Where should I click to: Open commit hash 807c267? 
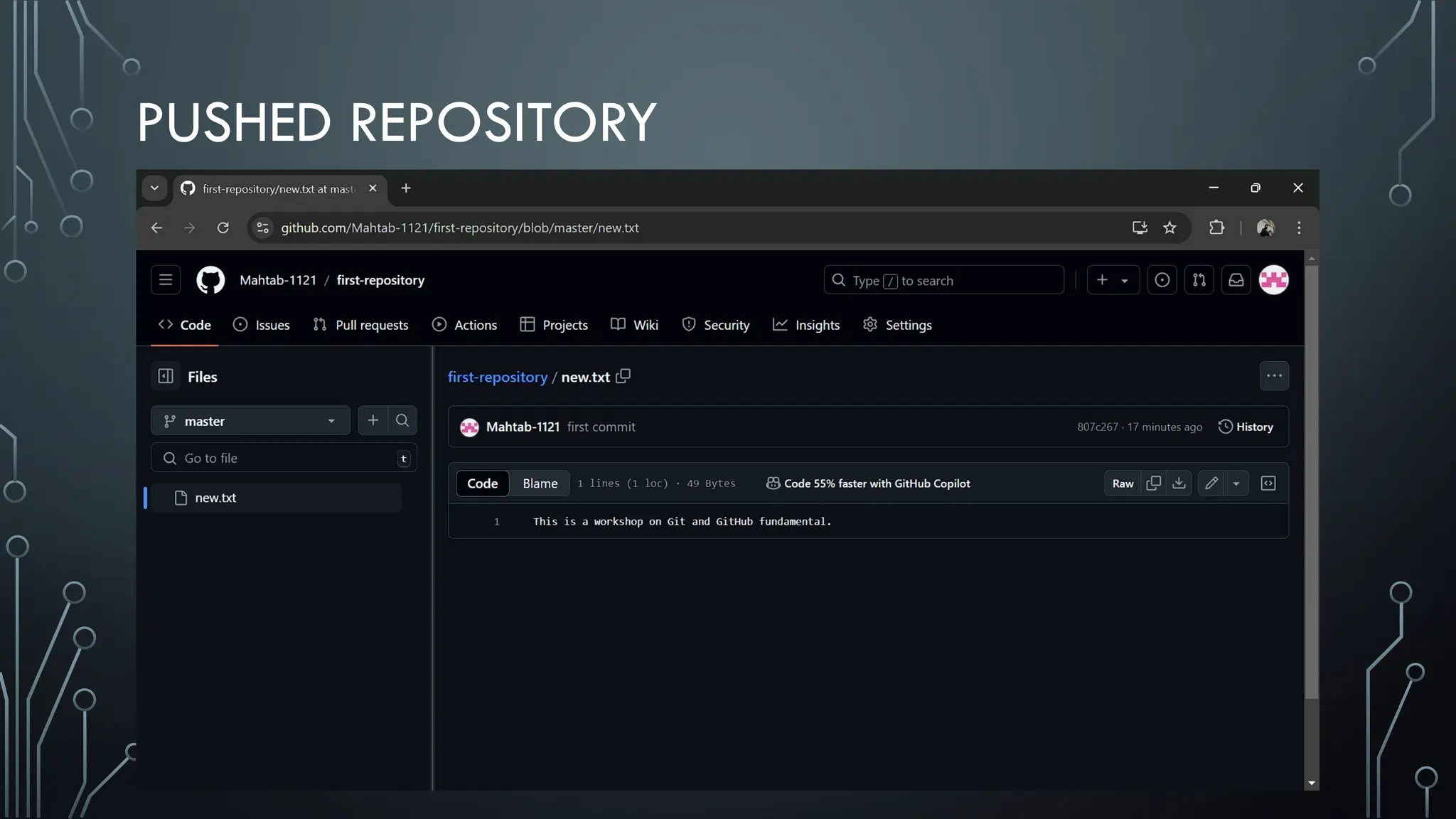(1097, 427)
